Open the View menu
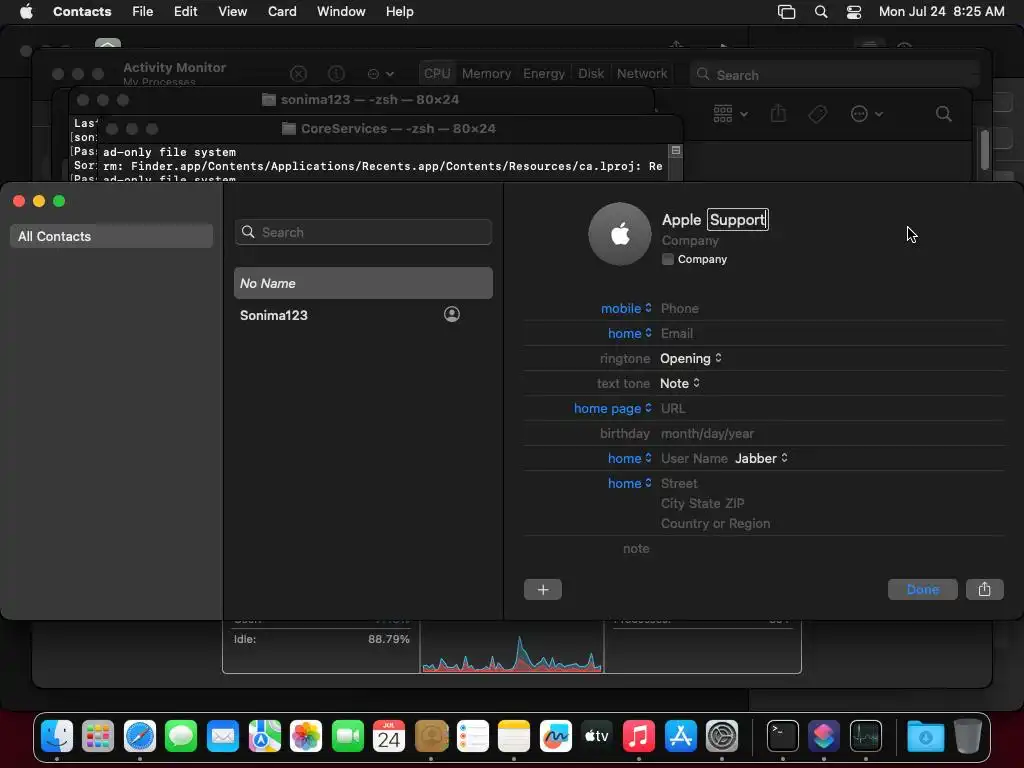Screen dimensions: 1024x768 tap(232, 12)
